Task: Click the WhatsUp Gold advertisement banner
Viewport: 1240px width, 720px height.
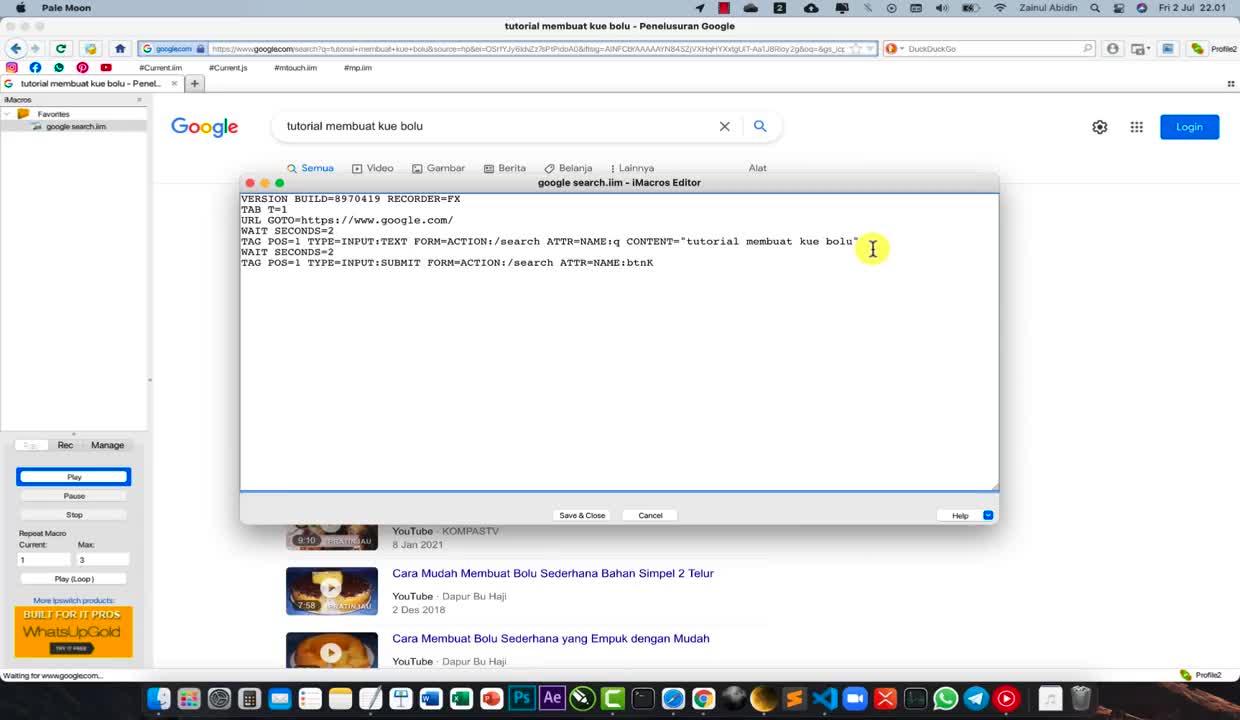Action: (73, 632)
